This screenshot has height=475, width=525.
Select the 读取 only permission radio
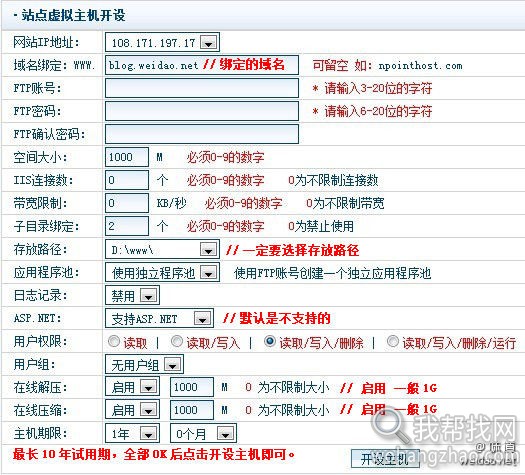[114, 341]
